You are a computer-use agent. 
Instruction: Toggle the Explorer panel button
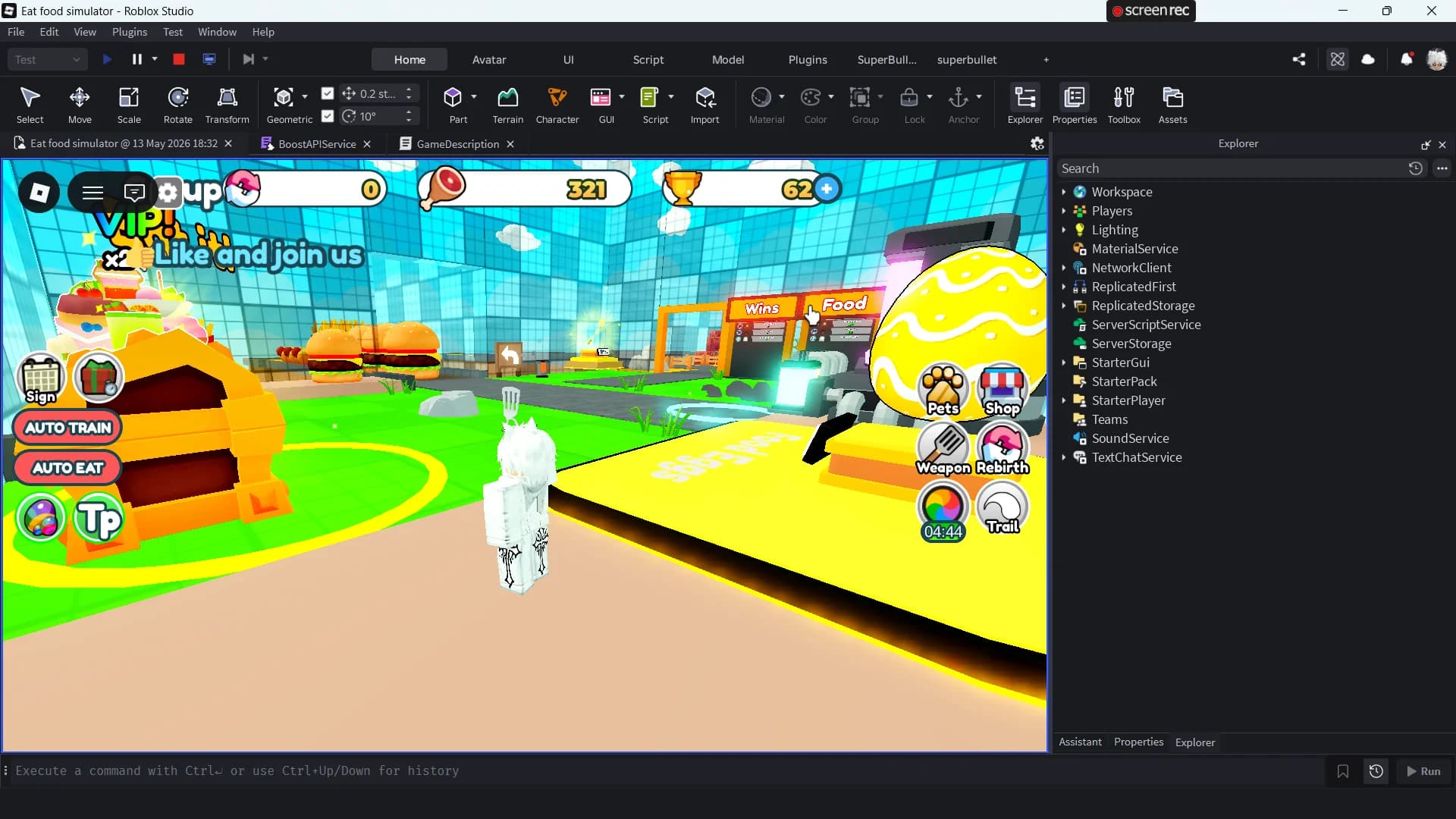pyautogui.click(x=1025, y=104)
